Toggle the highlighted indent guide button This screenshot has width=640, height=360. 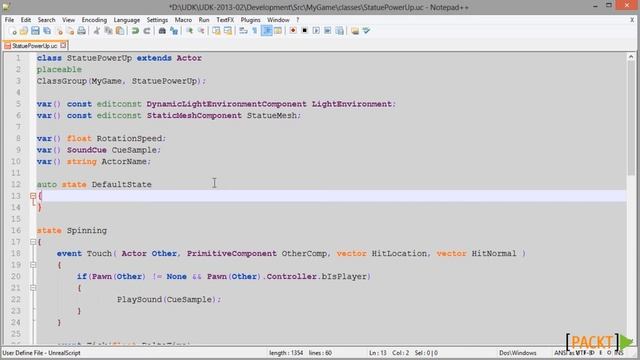267,31
